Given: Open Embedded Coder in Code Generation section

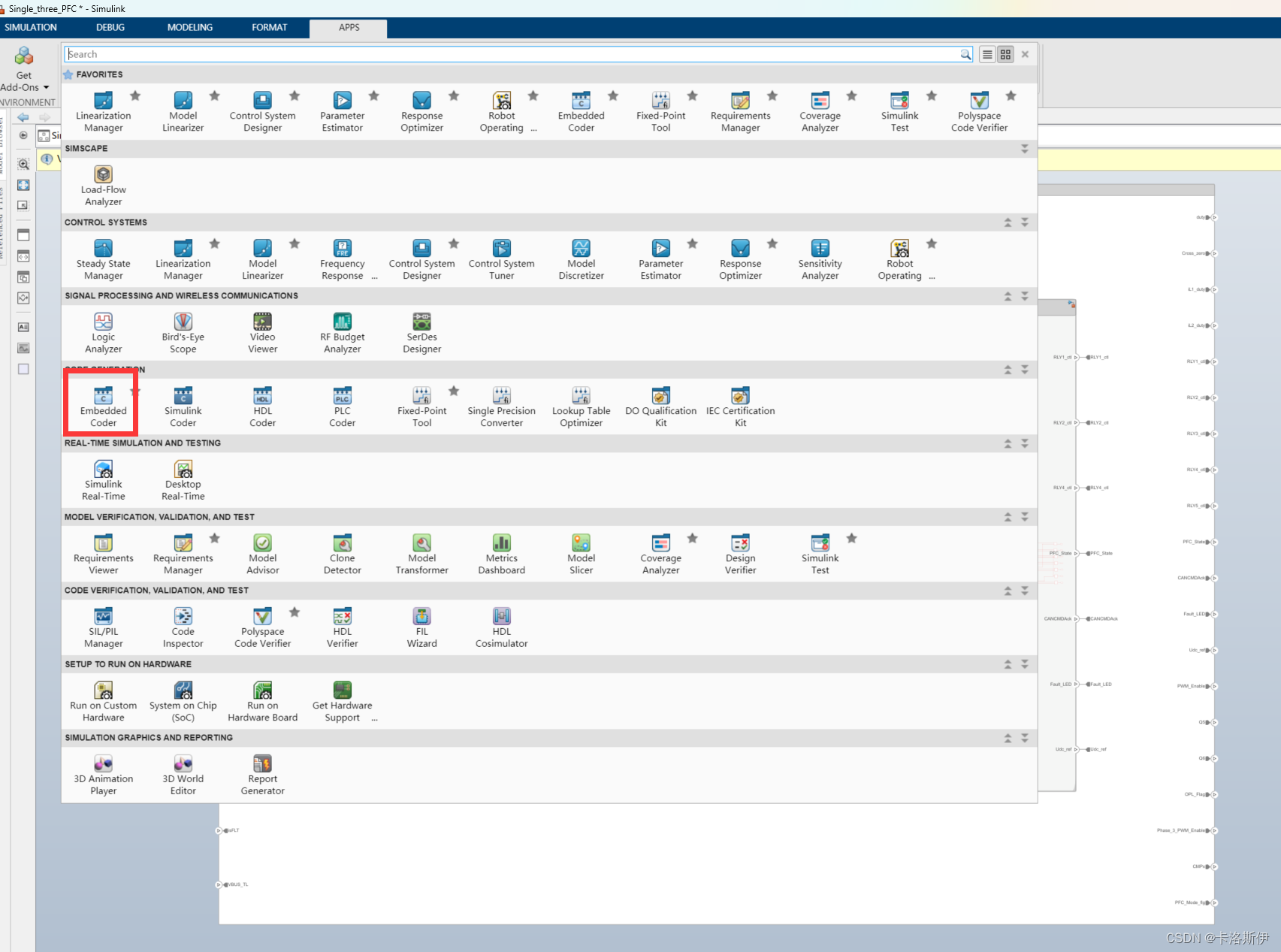Looking at the screenshot, I should point(103,406).
